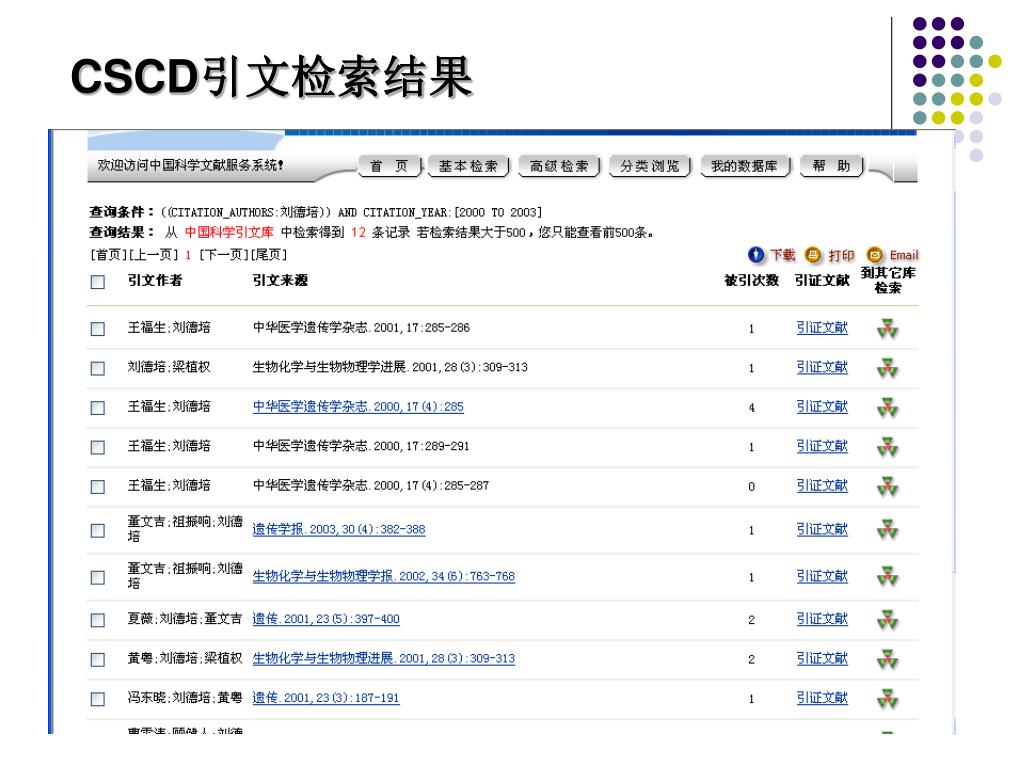Select checkbox for 2000, 17:289-291 row

(98, 447)
